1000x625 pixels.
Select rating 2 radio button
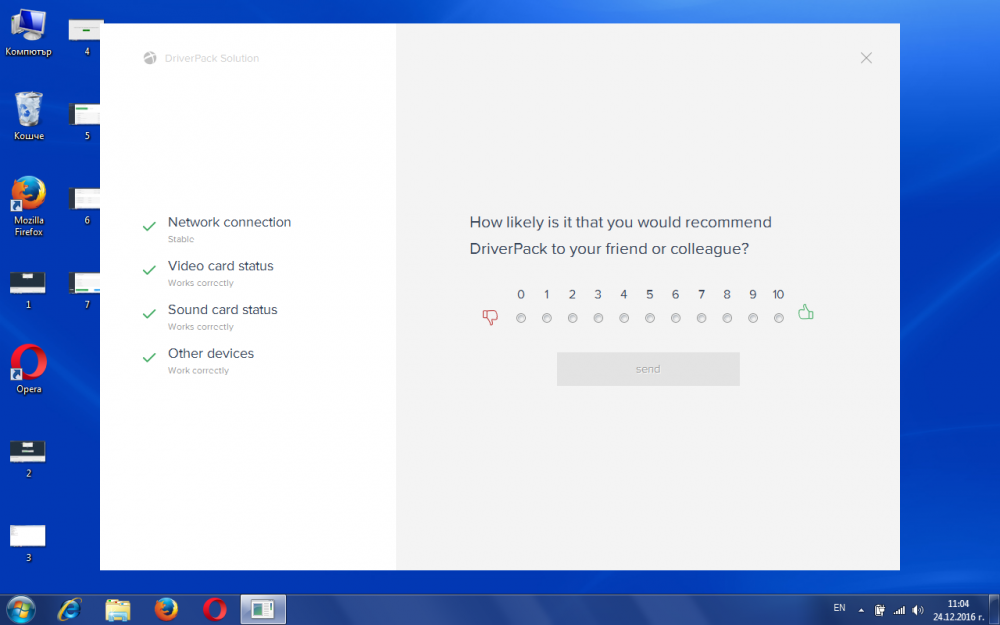tap(573, 318)
